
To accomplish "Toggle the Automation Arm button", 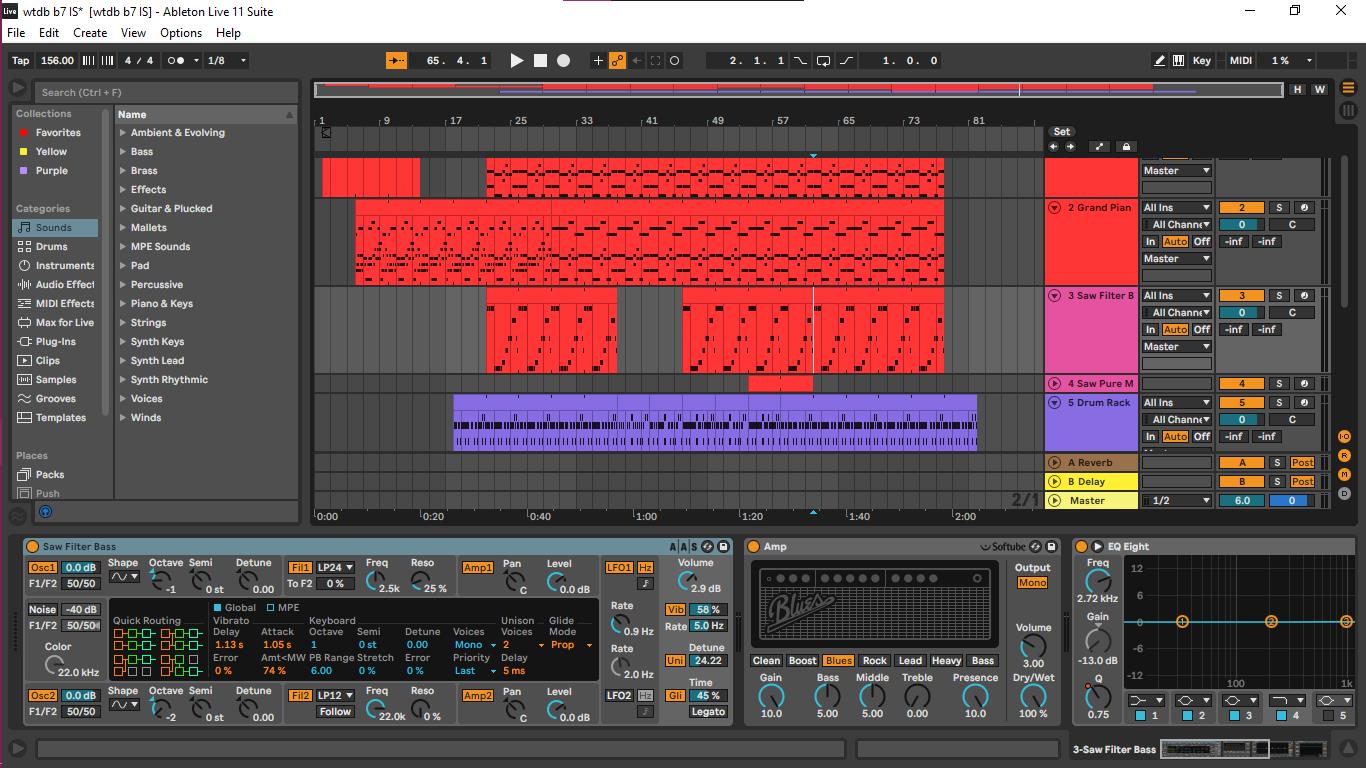I will click(x=617, y=61).
